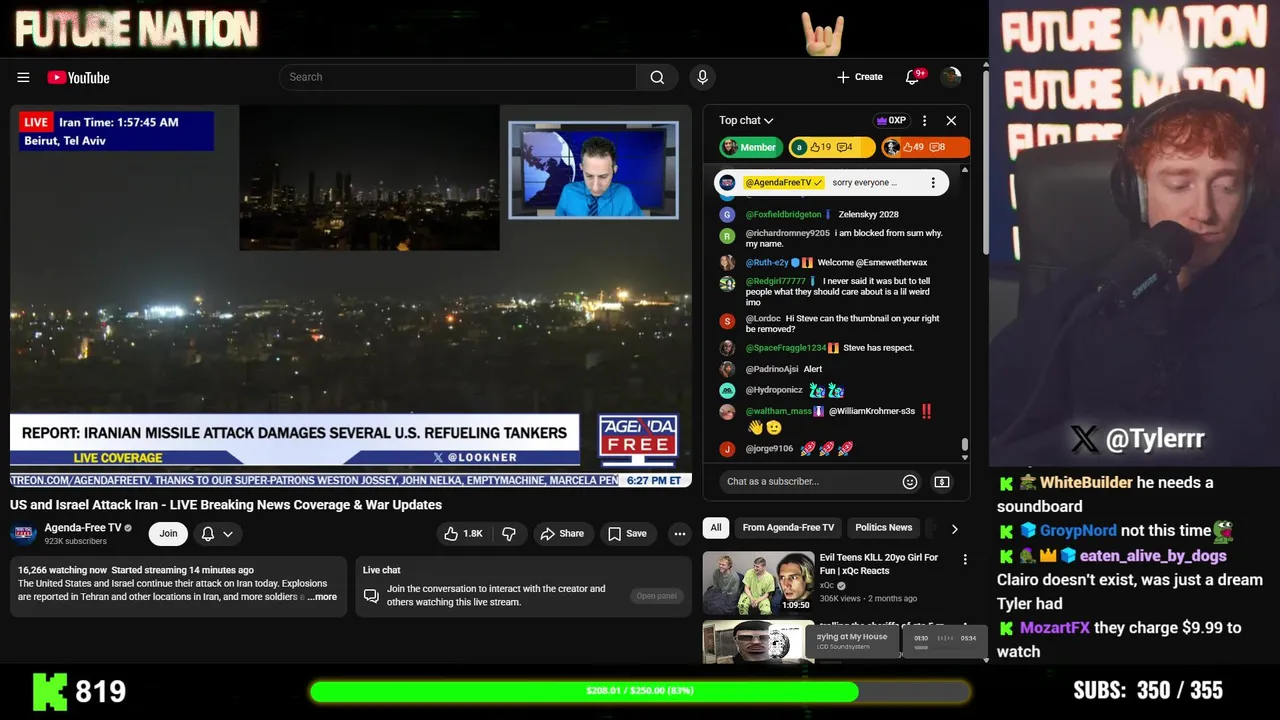Open the Create menu

tap(860, 77)
